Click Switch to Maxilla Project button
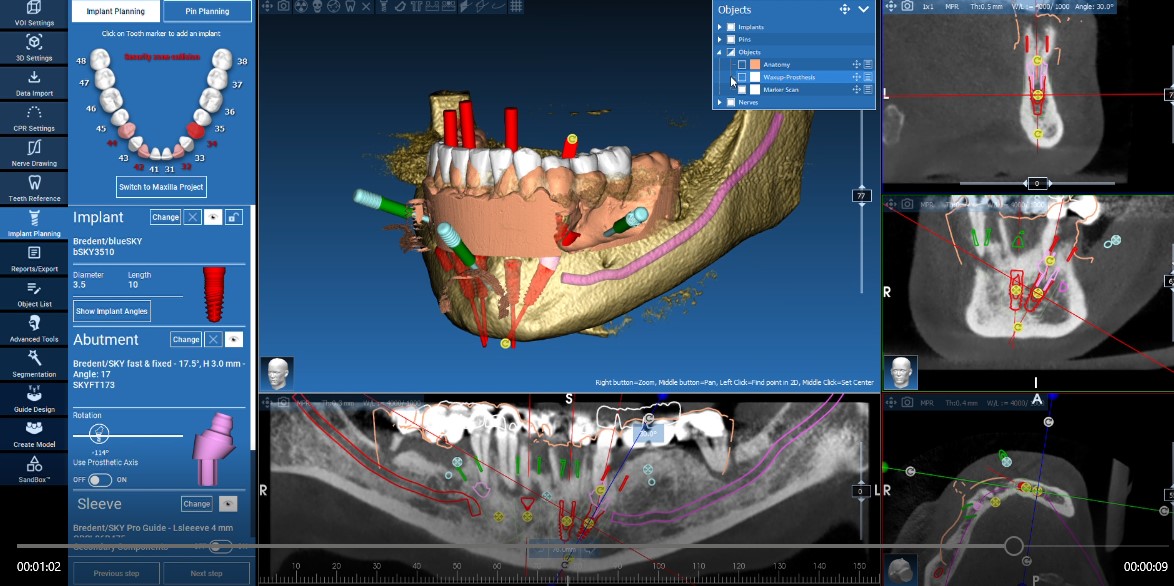Image resolution: width=1174 pixels, height=586 pixels. click(161, 187)
